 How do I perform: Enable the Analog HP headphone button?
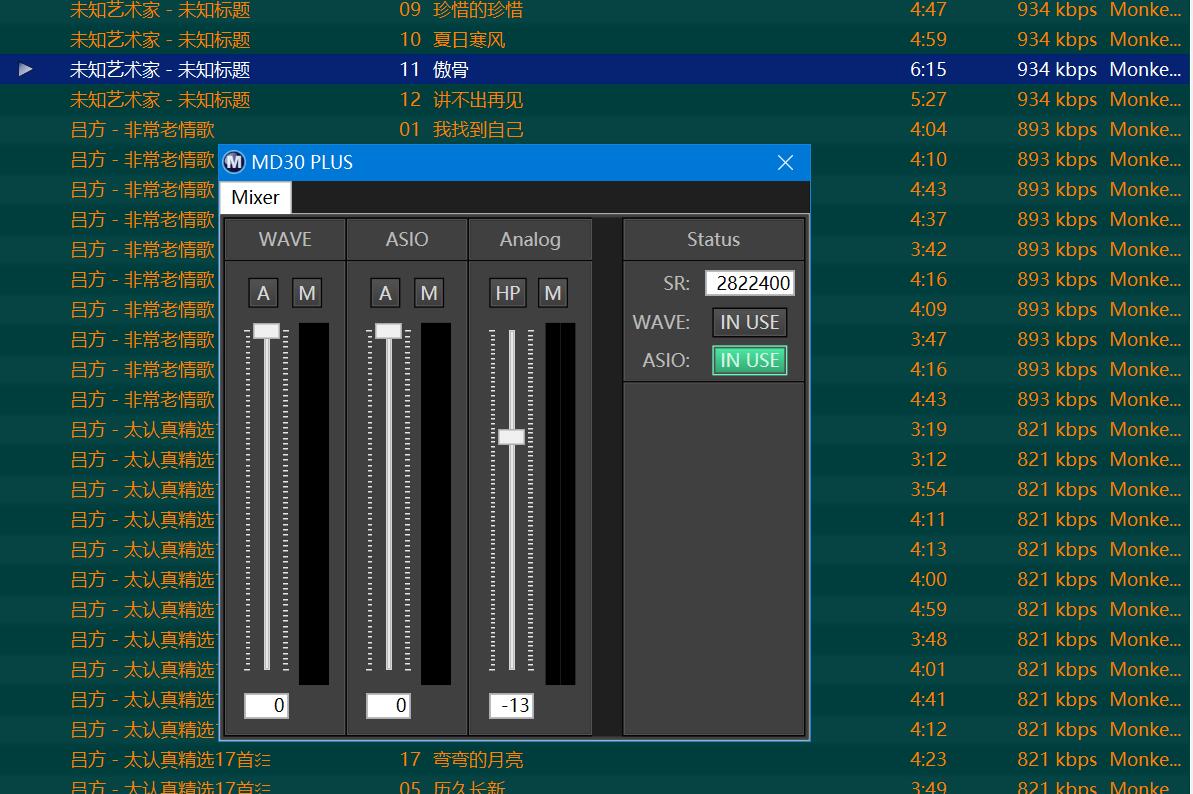[x=508, y=293]
